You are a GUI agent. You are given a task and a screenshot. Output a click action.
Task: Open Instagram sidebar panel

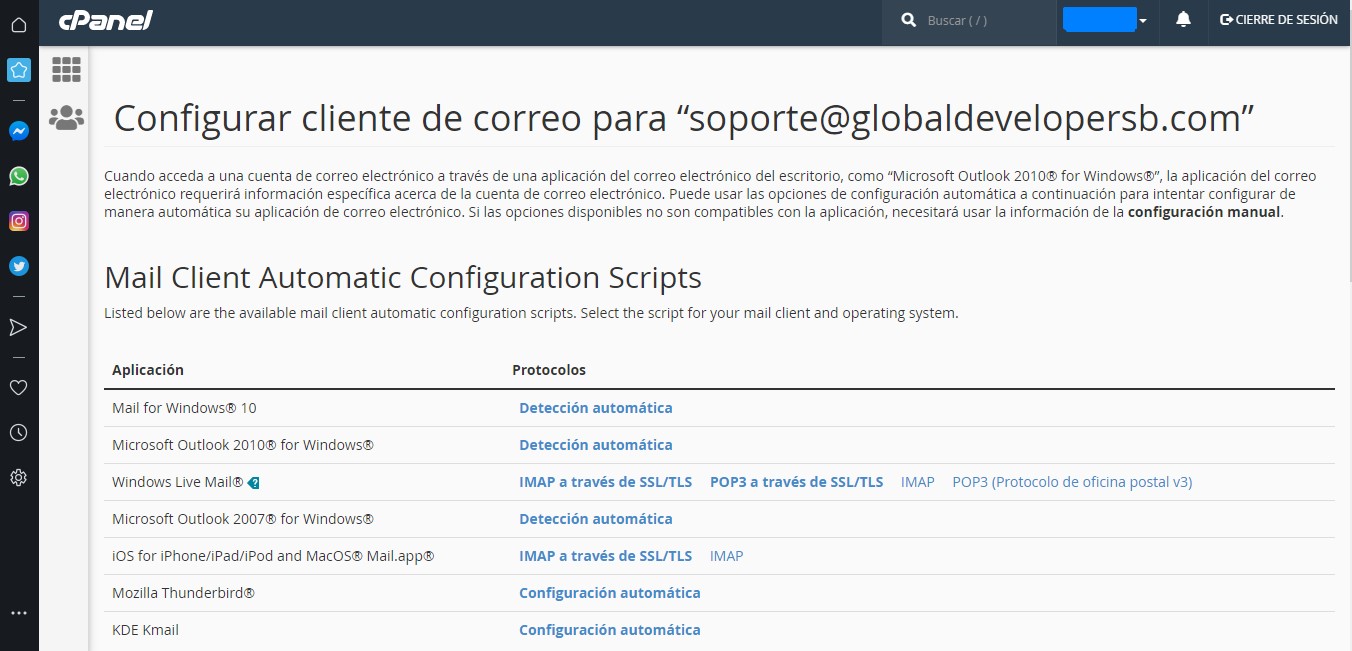click(x=18, y=221)
